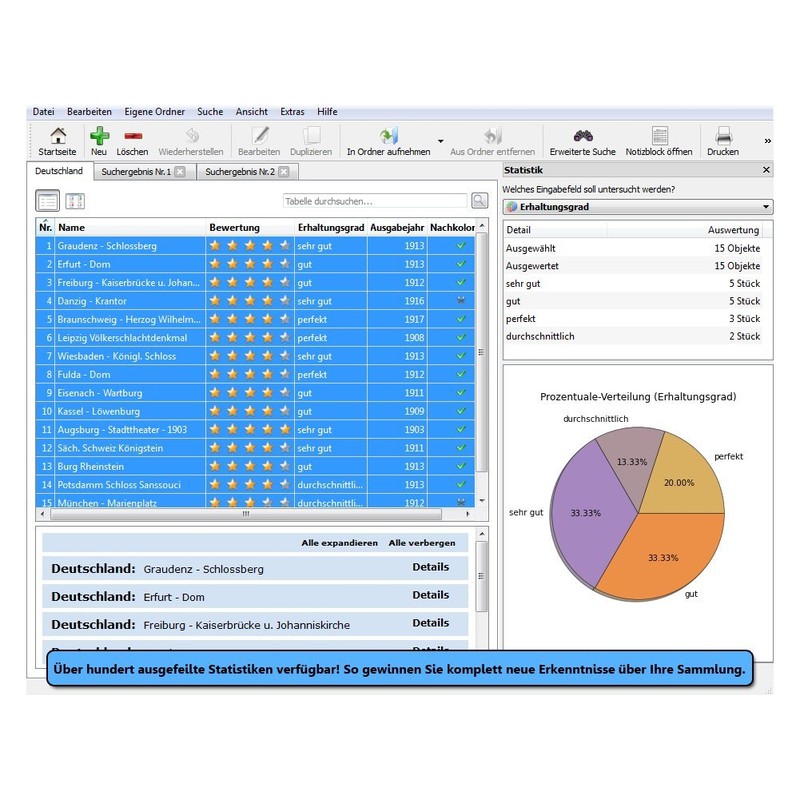The width and height of the screenshot is (800, 800).
Task: Open Details for Erfurt - Dom
Action: (431, 595)
